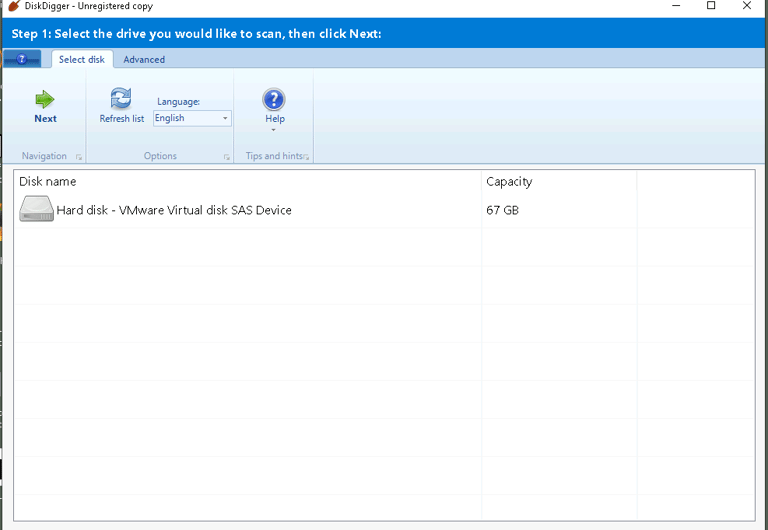Click the DiskDigger app icon in title bar
Image resolution: width=768 pixels, height=530 pixels.
coord(14,6)
